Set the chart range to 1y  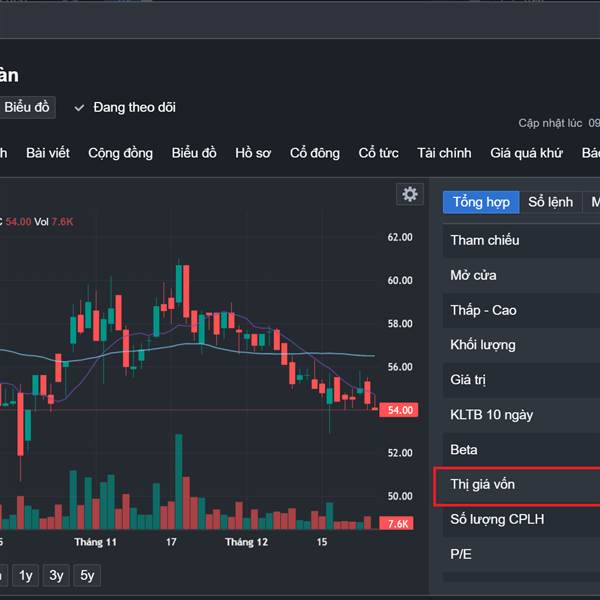coord(26,575)
